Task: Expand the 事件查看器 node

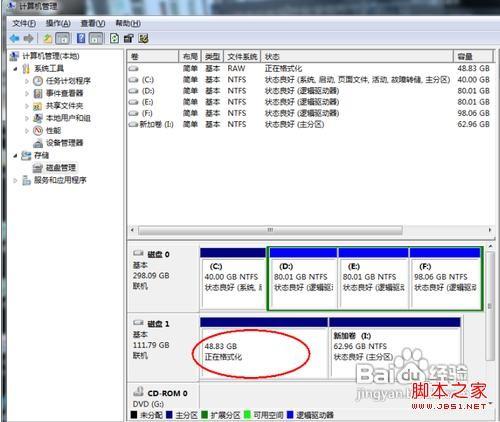Action: (27, 93)
